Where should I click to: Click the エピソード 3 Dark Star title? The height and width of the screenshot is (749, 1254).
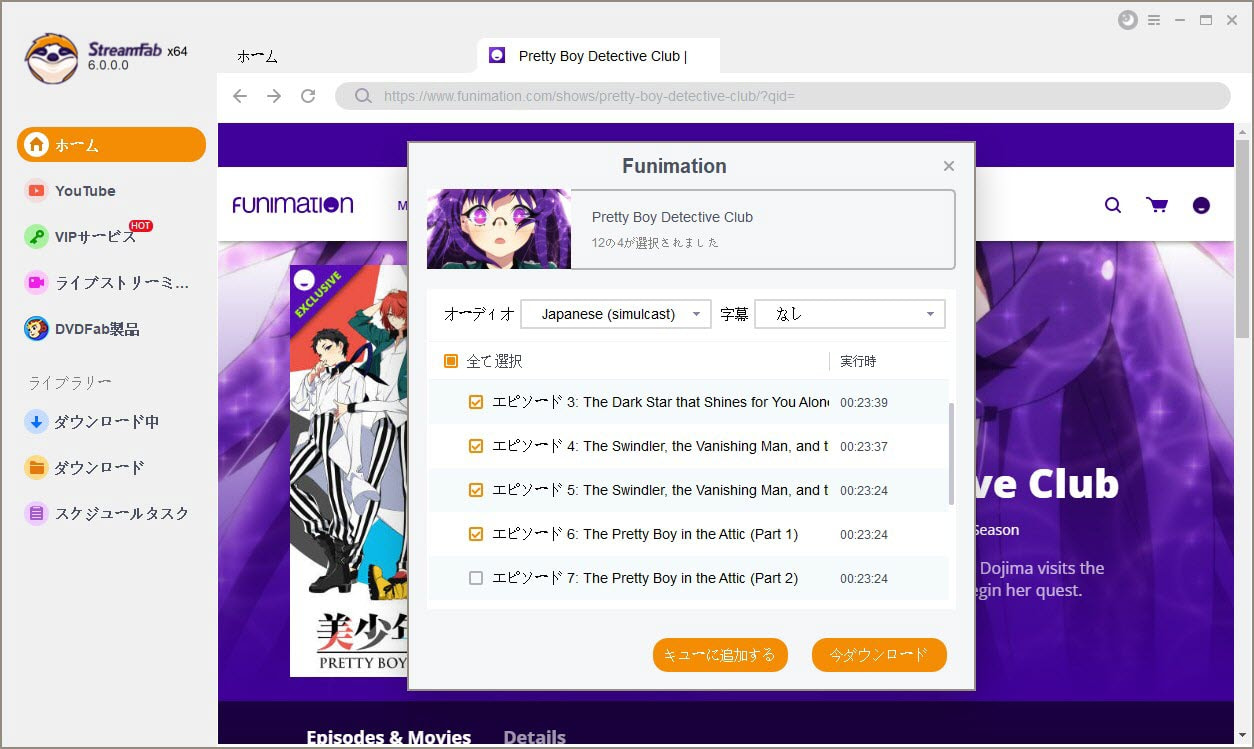660,402
